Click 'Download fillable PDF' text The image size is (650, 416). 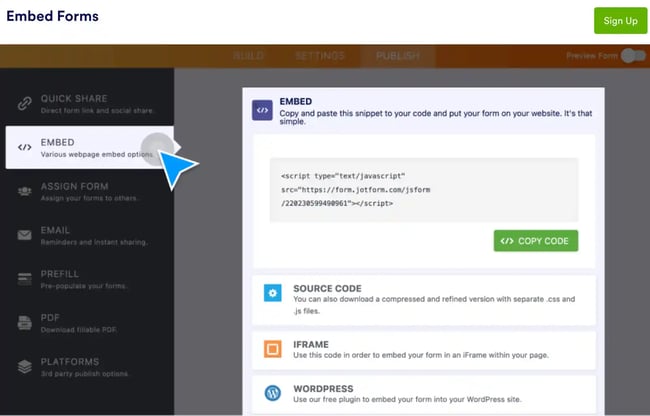[79, 330]
